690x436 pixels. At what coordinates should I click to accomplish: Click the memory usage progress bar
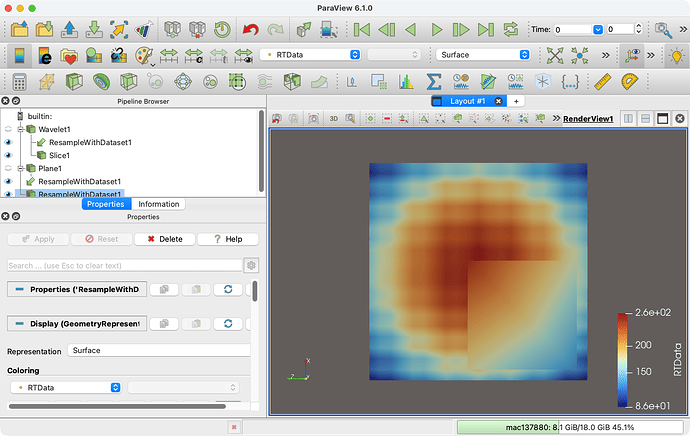coord(570,427)
